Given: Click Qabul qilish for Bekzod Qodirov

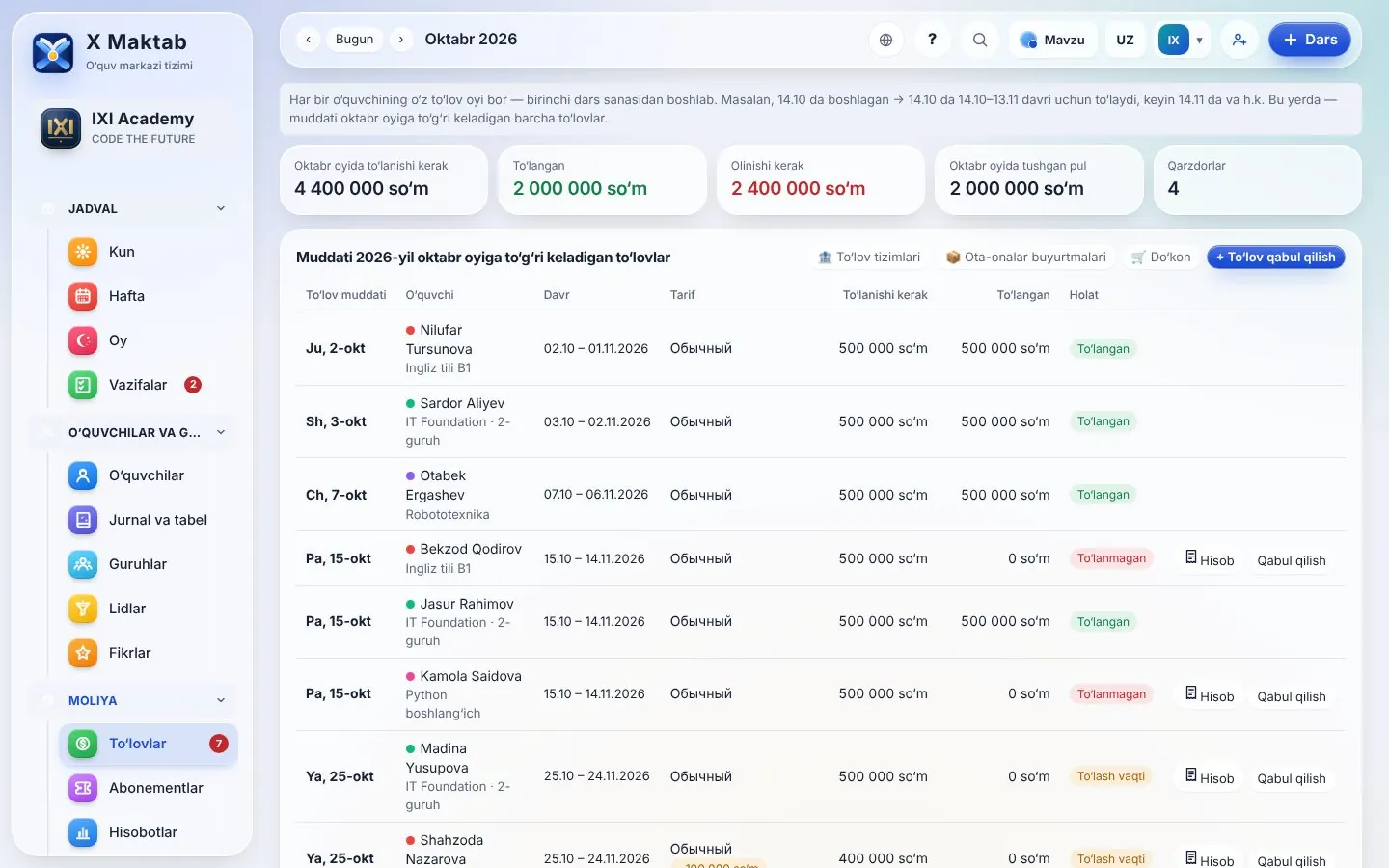Looking at the screenshot, I should 1291,560.
